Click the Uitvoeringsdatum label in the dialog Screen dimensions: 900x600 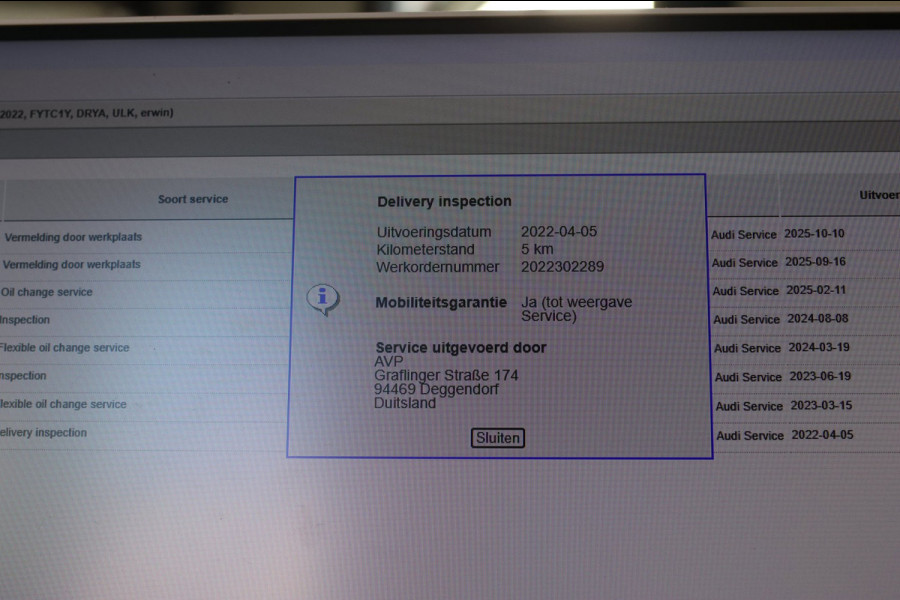(x=434, y=232)
